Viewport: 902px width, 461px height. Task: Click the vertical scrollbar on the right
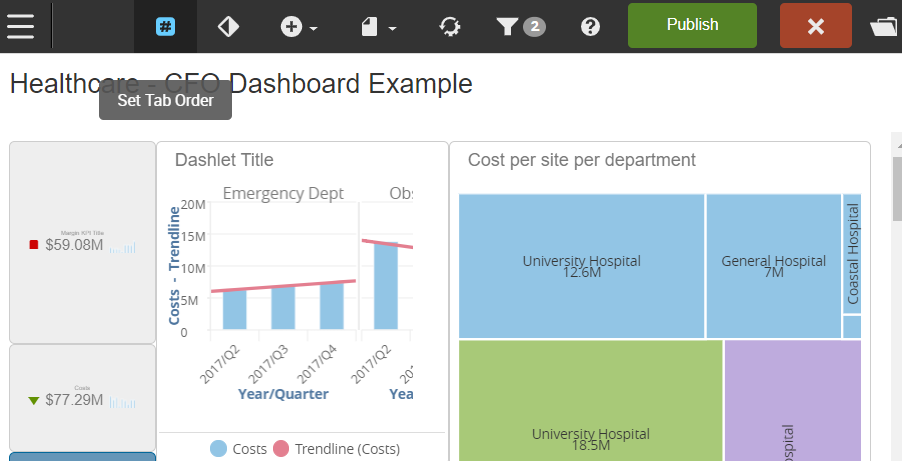point(896,300)
